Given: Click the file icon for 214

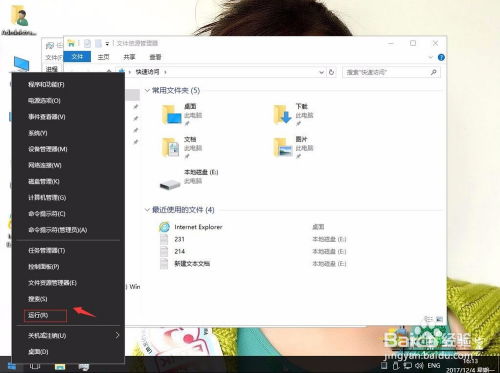Looking at the screenshot, I should click(x=164, y=251).
